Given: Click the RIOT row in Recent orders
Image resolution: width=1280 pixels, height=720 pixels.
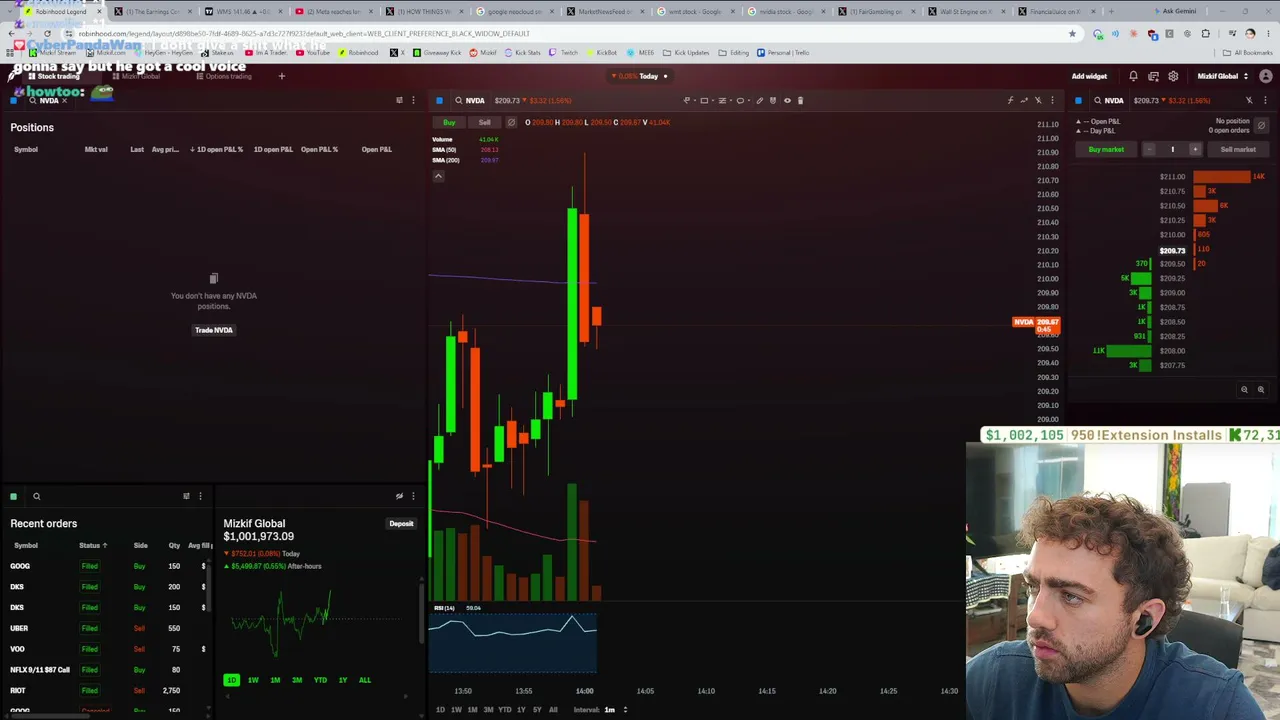Looking at the screenshot, I should [108, 690].
